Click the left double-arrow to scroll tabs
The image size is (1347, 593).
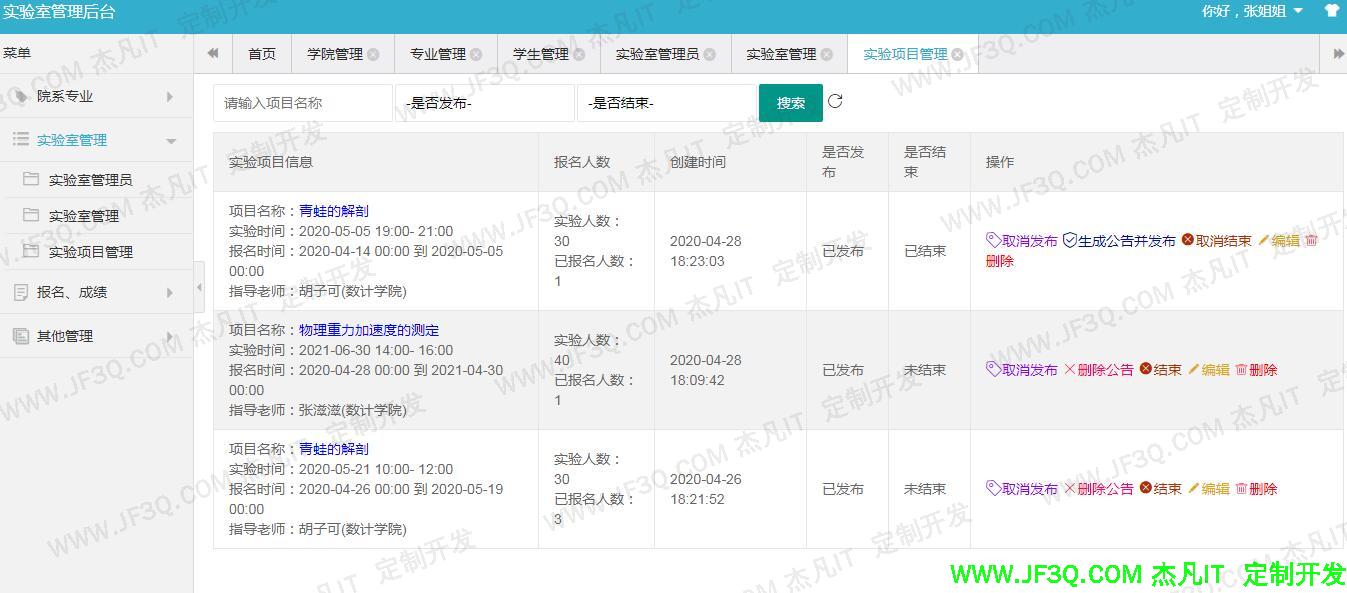[x=213, y=55]
